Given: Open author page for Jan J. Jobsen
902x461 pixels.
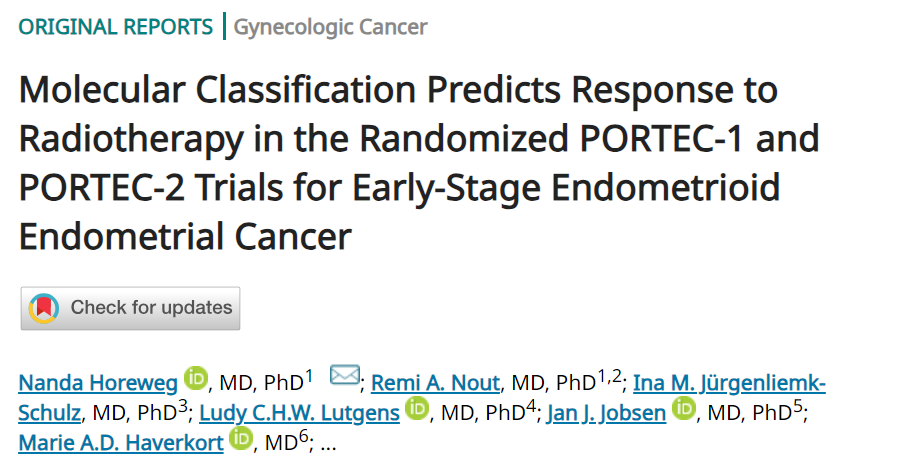Looking at the screenshot, I should tap(606, 411).
